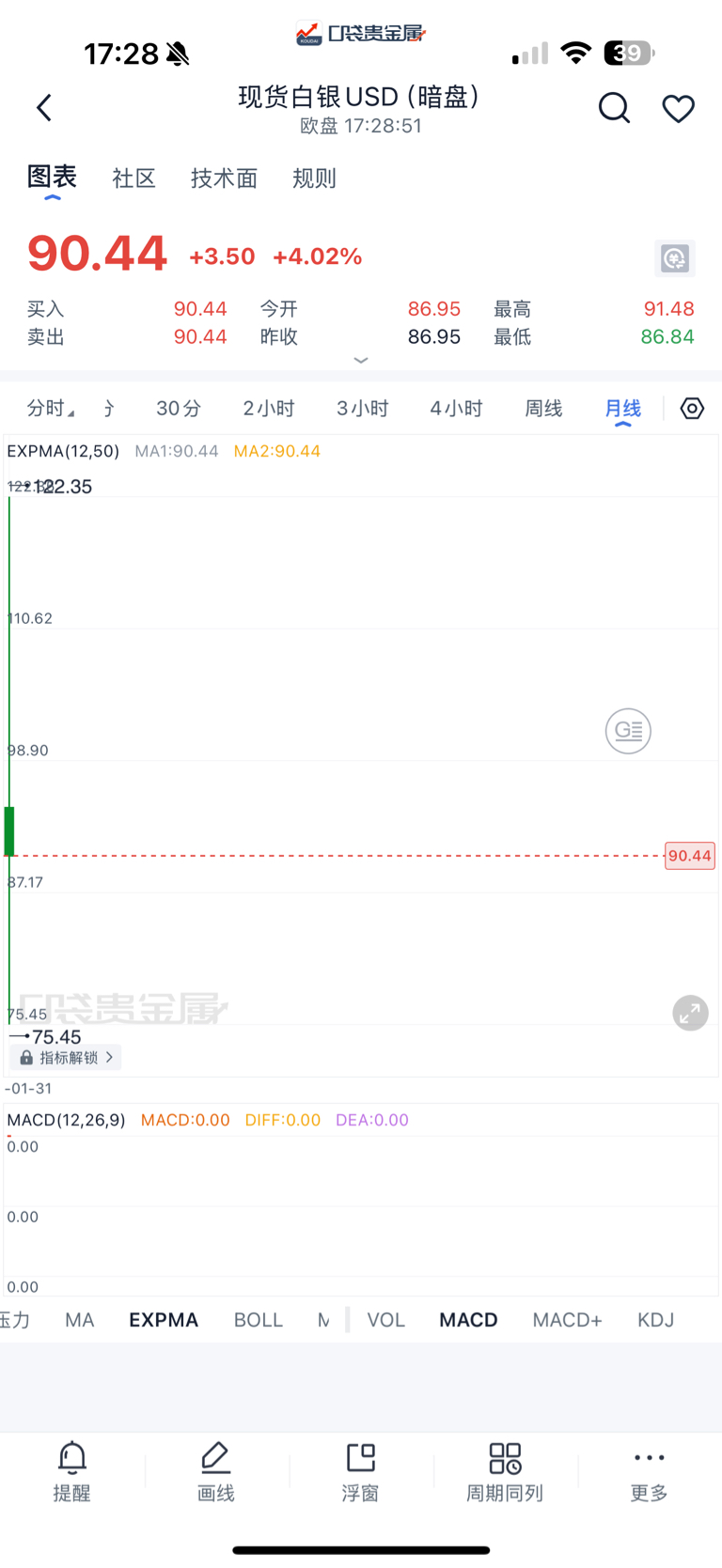This screenshot has width=722, height=1568.
Task: Enable the KDJ sub-indicator
Action: tap(656, 1320)
